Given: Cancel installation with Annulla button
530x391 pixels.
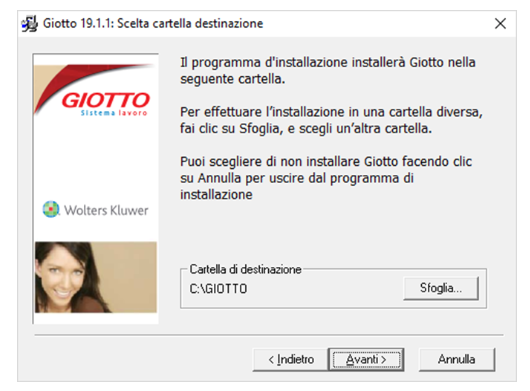Looking at the screenshot, I should [457, 360].
